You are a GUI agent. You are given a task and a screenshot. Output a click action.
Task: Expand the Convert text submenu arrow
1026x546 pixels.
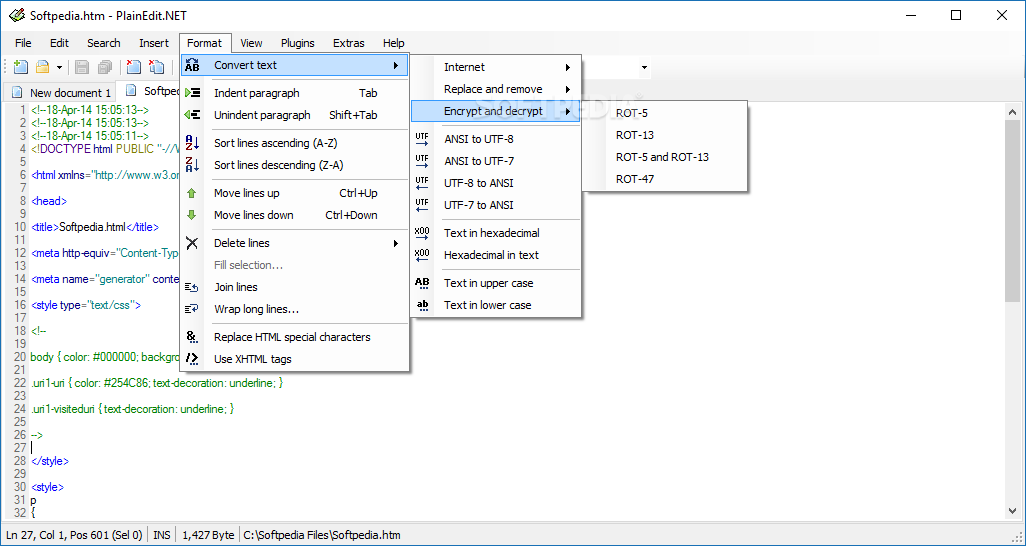[x=396, y=65]
